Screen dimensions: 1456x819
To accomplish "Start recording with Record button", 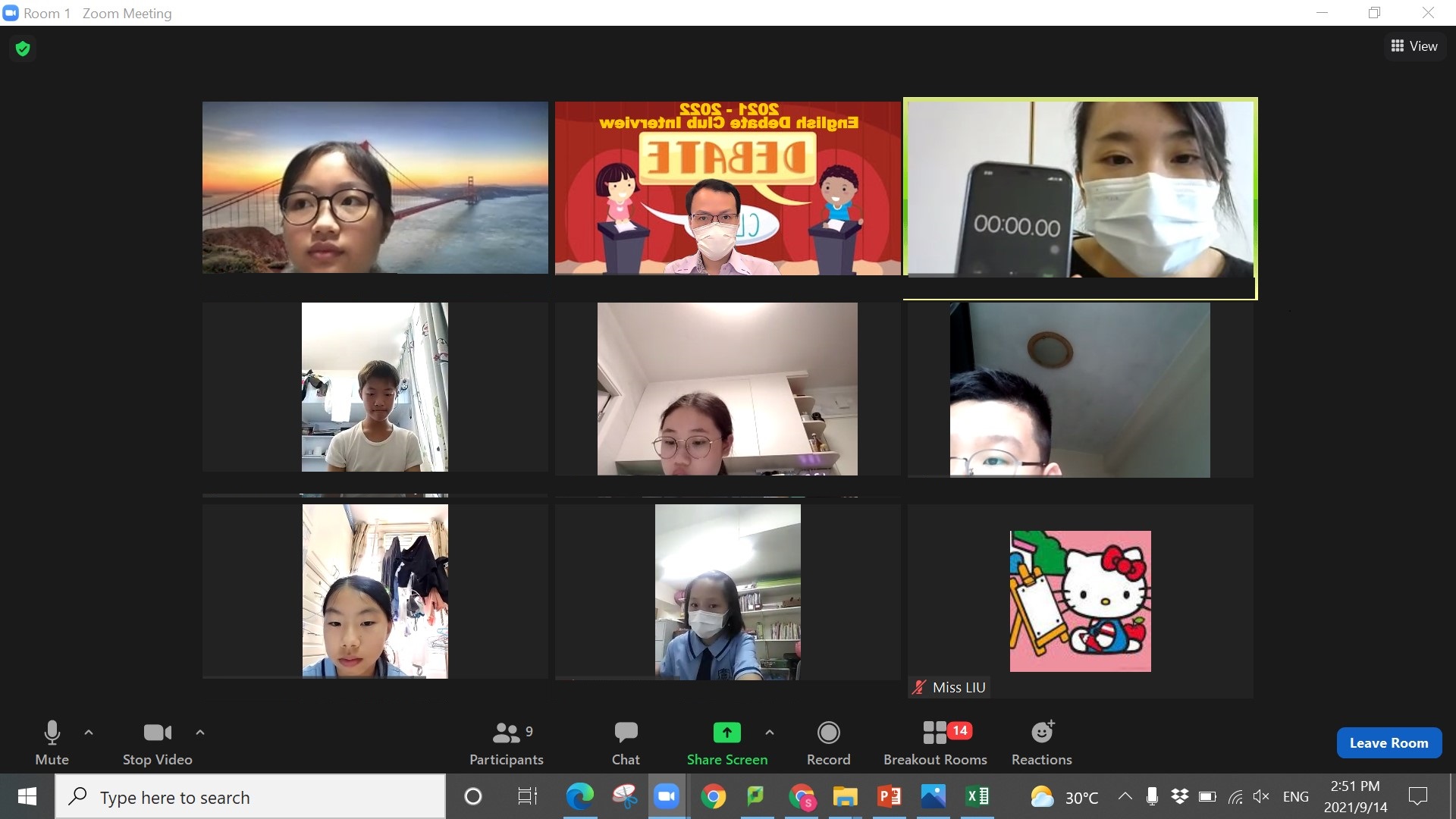I will point(828,742).
